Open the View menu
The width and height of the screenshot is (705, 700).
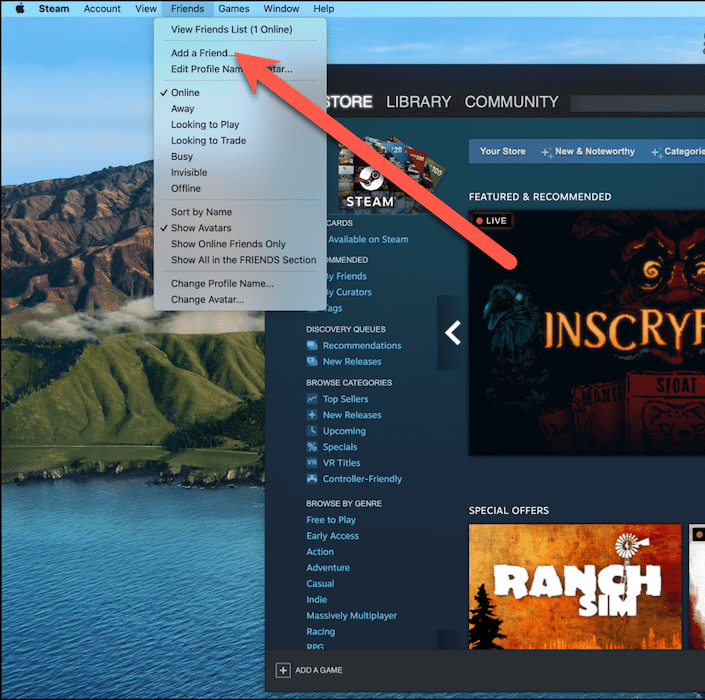coord(146,9)
